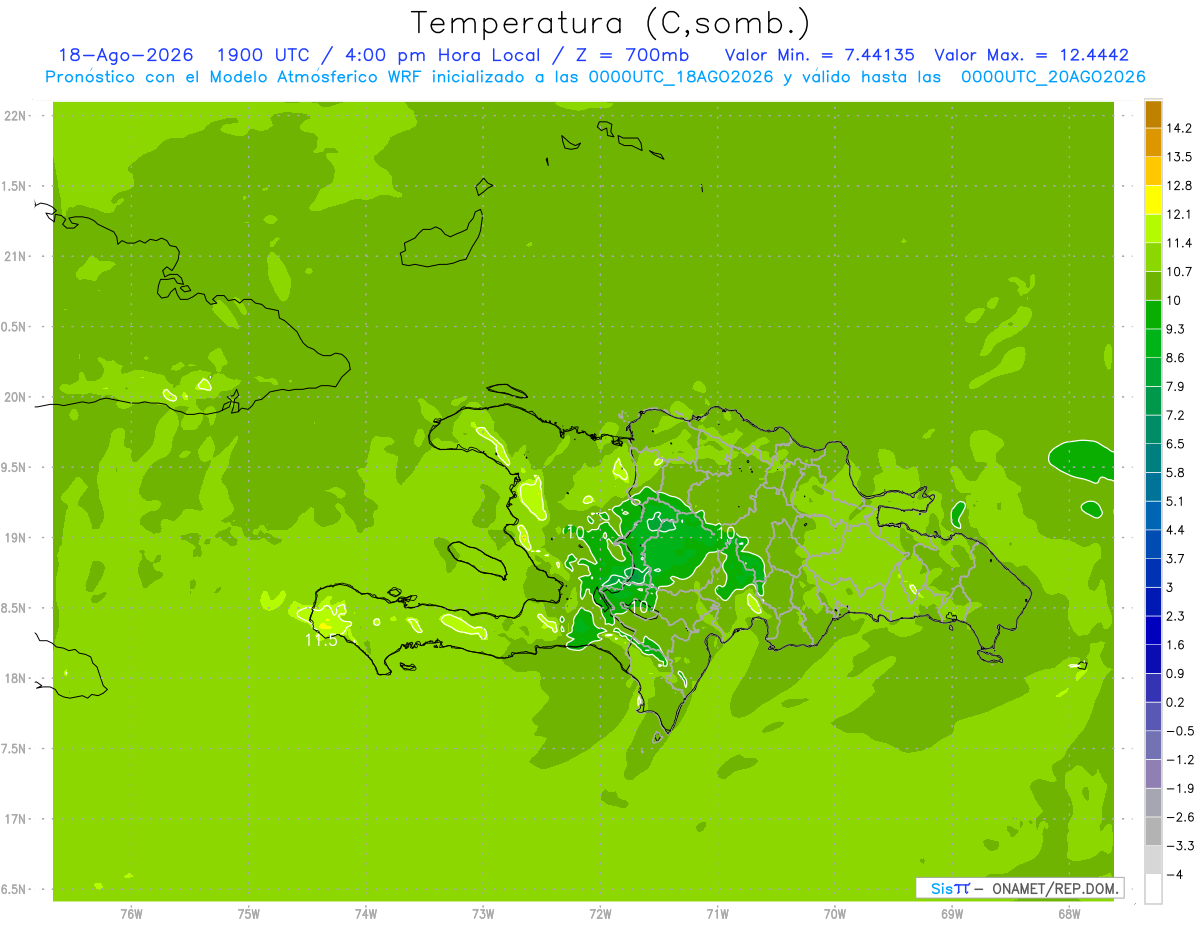
Task: Click the "5.8" color scale label
Action: 1177,473
